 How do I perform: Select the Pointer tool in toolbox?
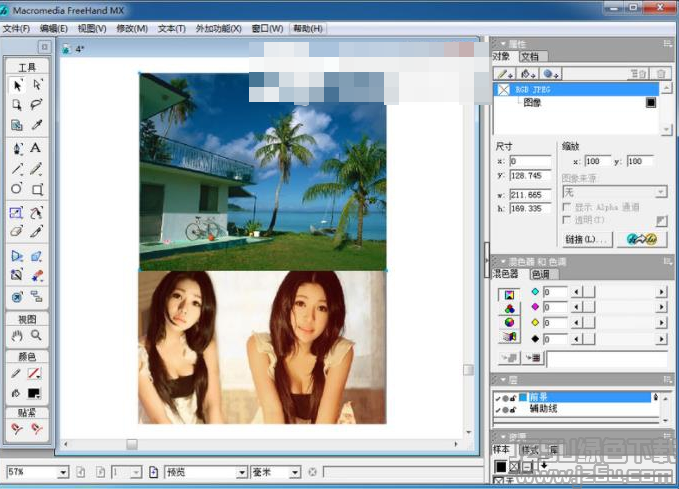click(17, 85)
